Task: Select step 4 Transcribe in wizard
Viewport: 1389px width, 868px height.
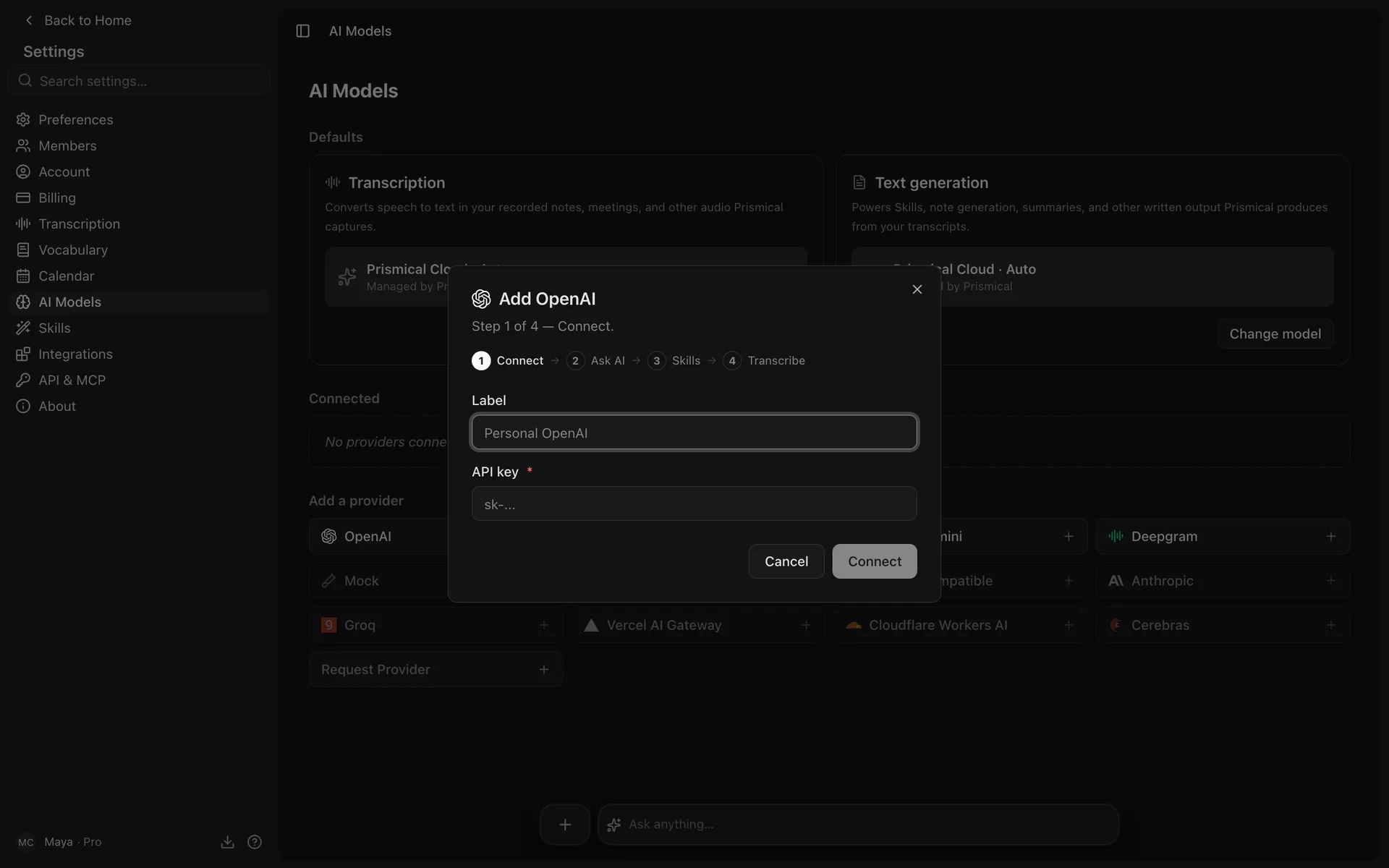Action: (764, 360)
